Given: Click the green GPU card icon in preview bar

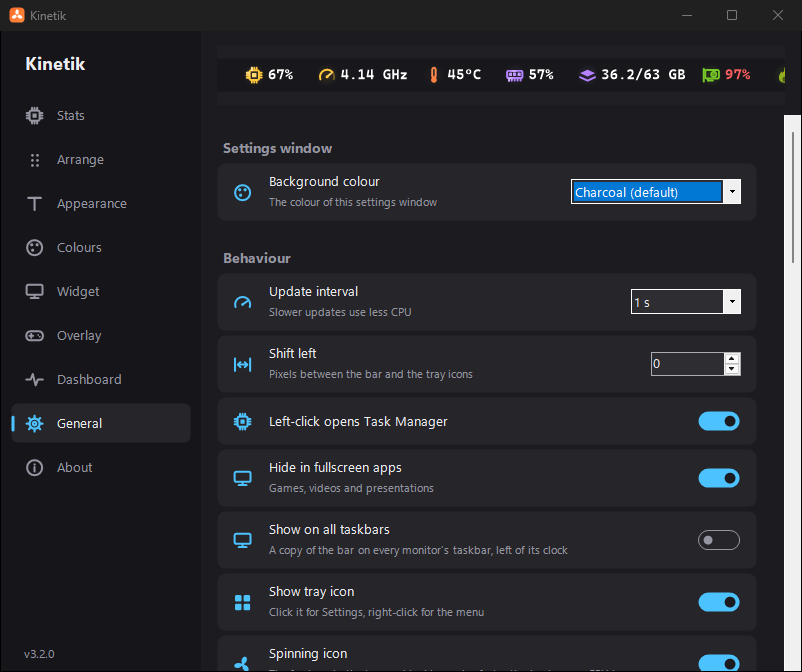Looking at the screenshot, I should tap(711, 75).
